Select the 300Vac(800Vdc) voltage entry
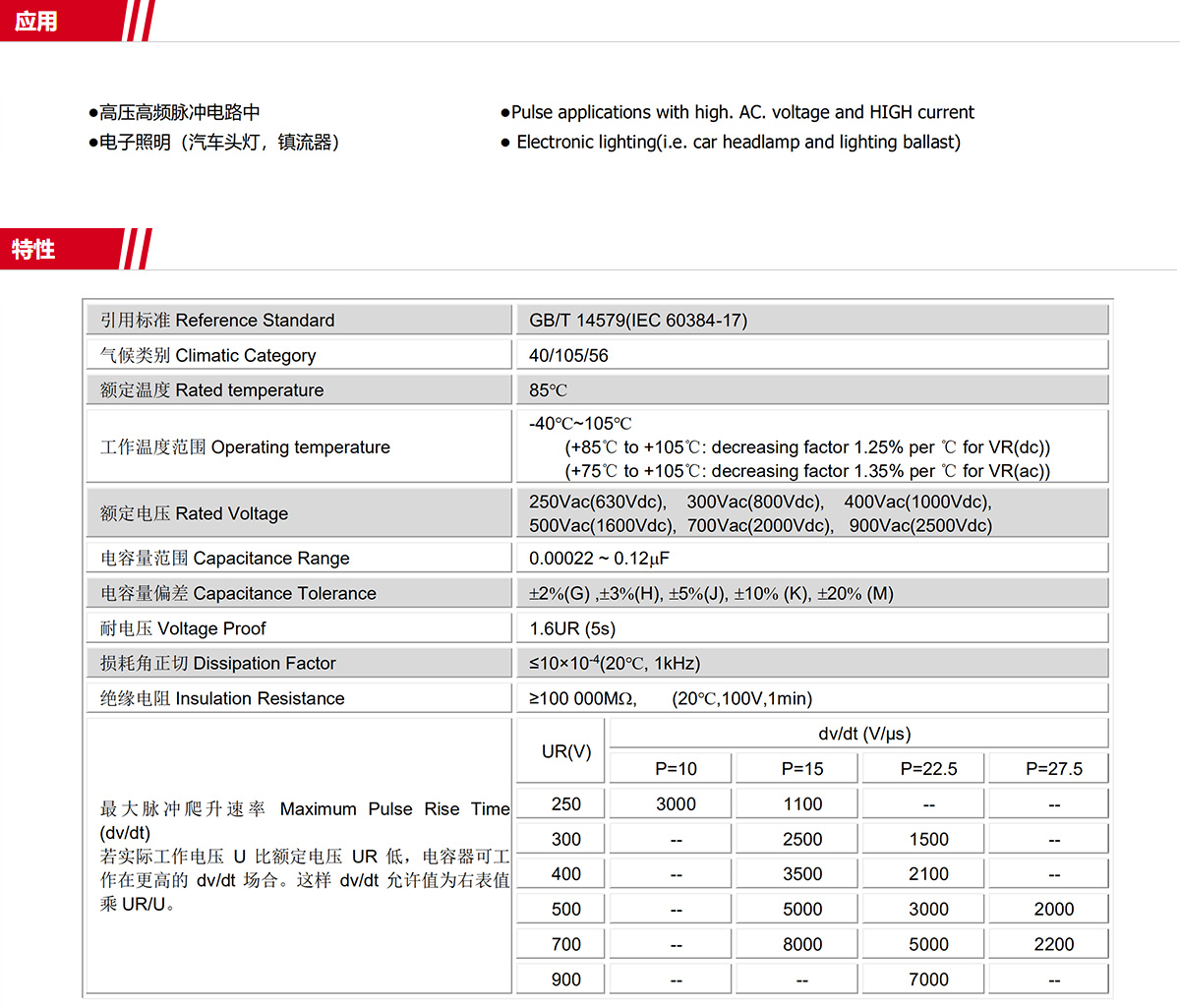The image size is (1180, 1008). click(755, 502)
